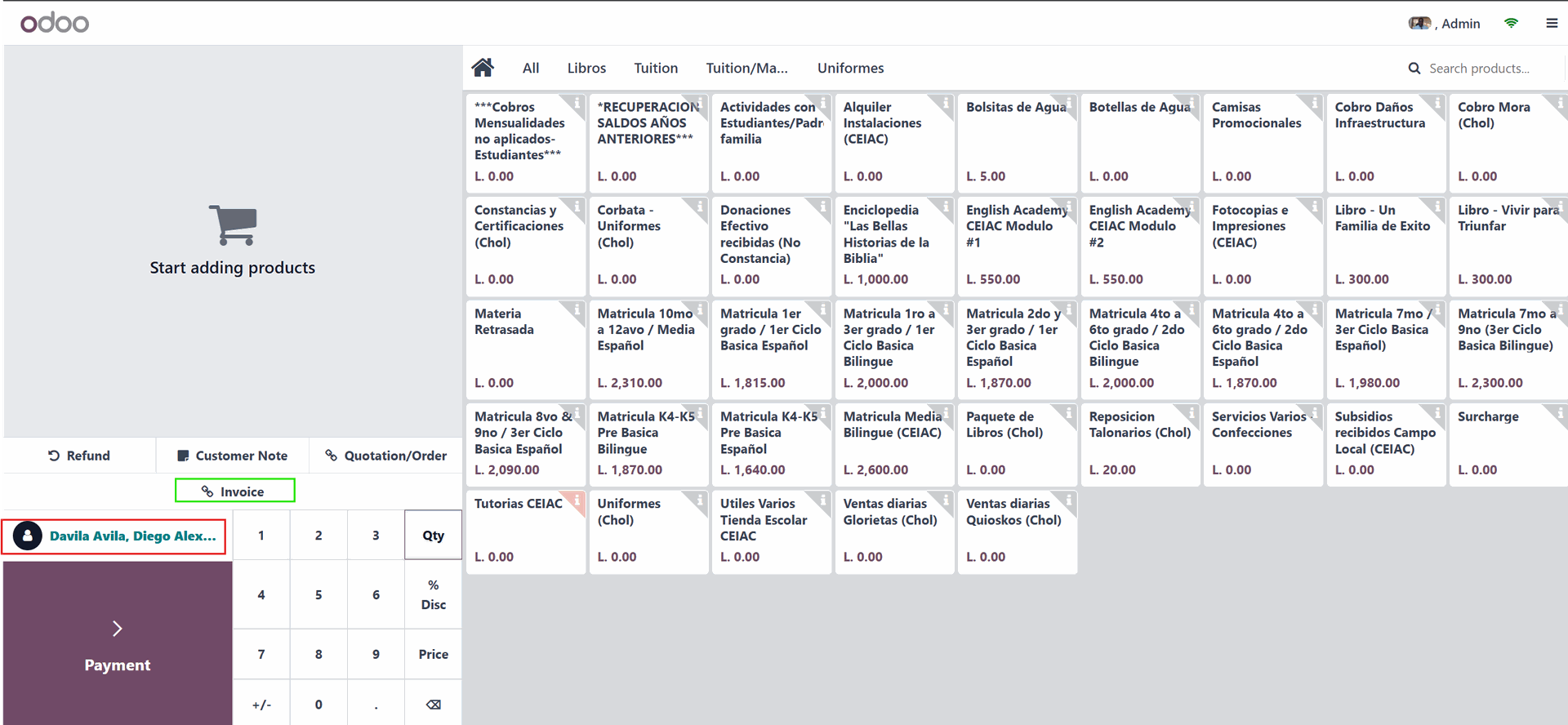Change customer Davila Avila, Diego Alex

[114, 536]
